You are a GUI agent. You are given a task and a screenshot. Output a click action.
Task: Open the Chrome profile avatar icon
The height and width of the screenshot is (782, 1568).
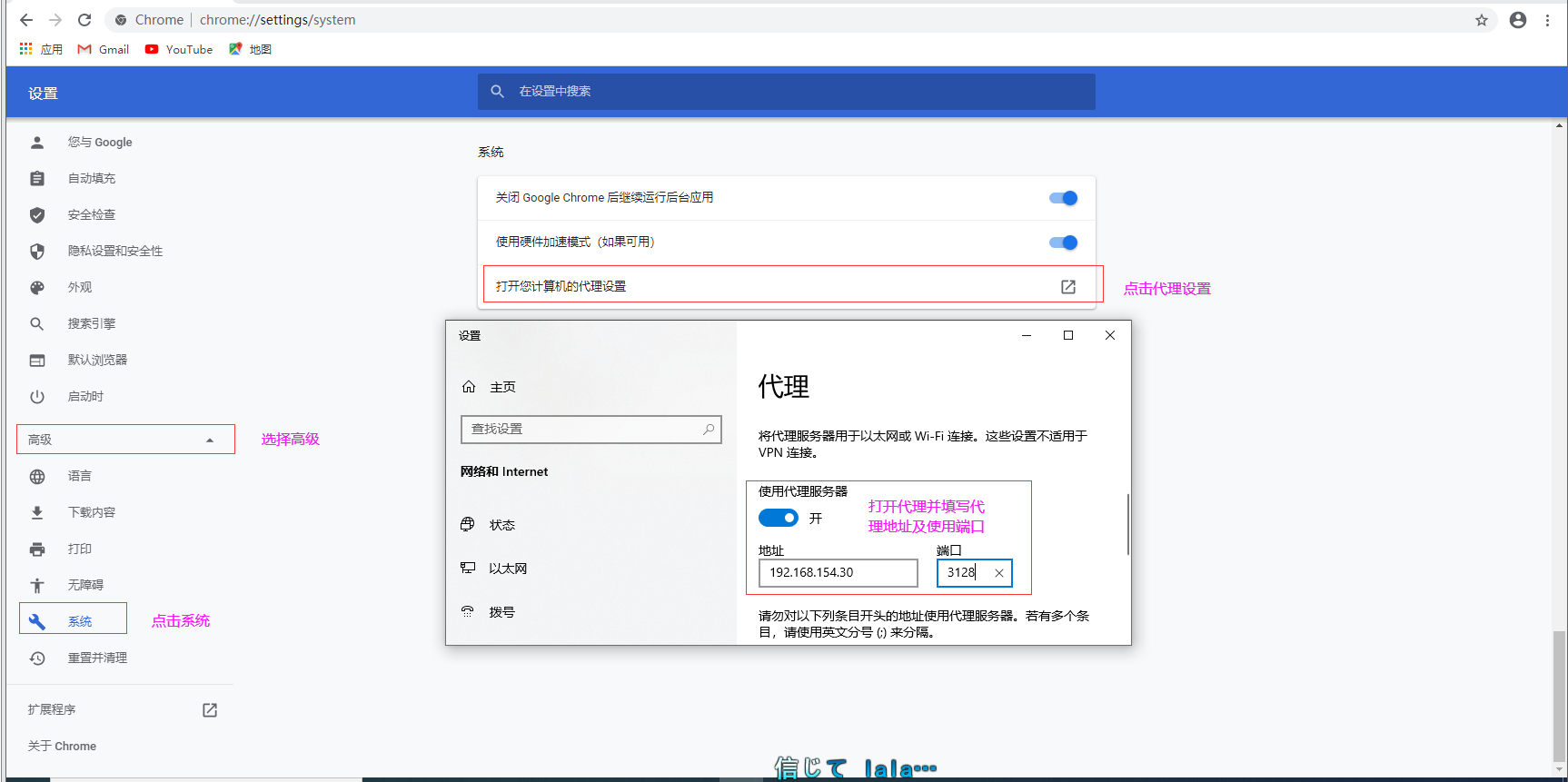click(1518, 20)
